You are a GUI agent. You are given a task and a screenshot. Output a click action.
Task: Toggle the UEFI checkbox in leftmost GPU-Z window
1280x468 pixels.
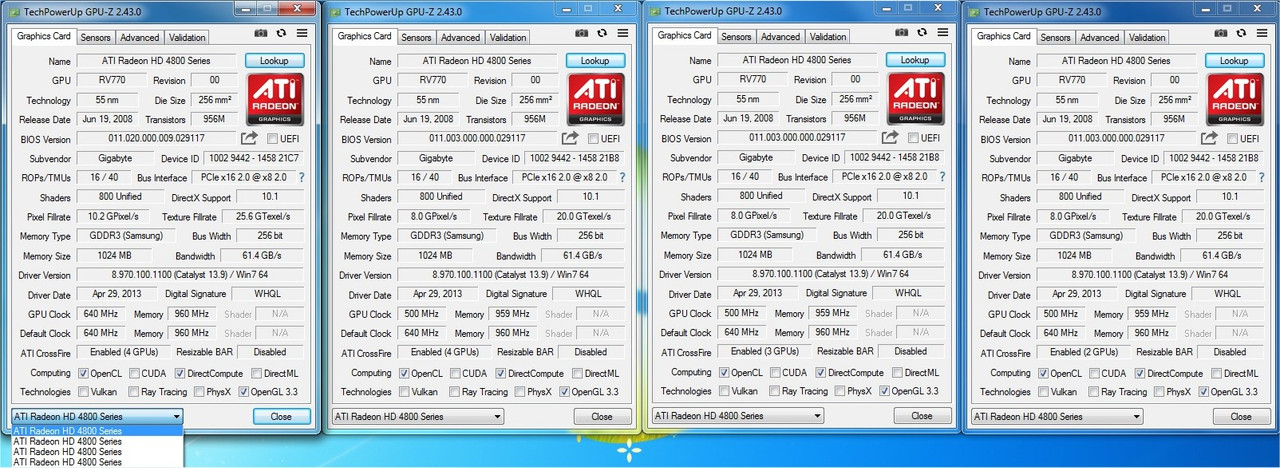coord(273,138)
